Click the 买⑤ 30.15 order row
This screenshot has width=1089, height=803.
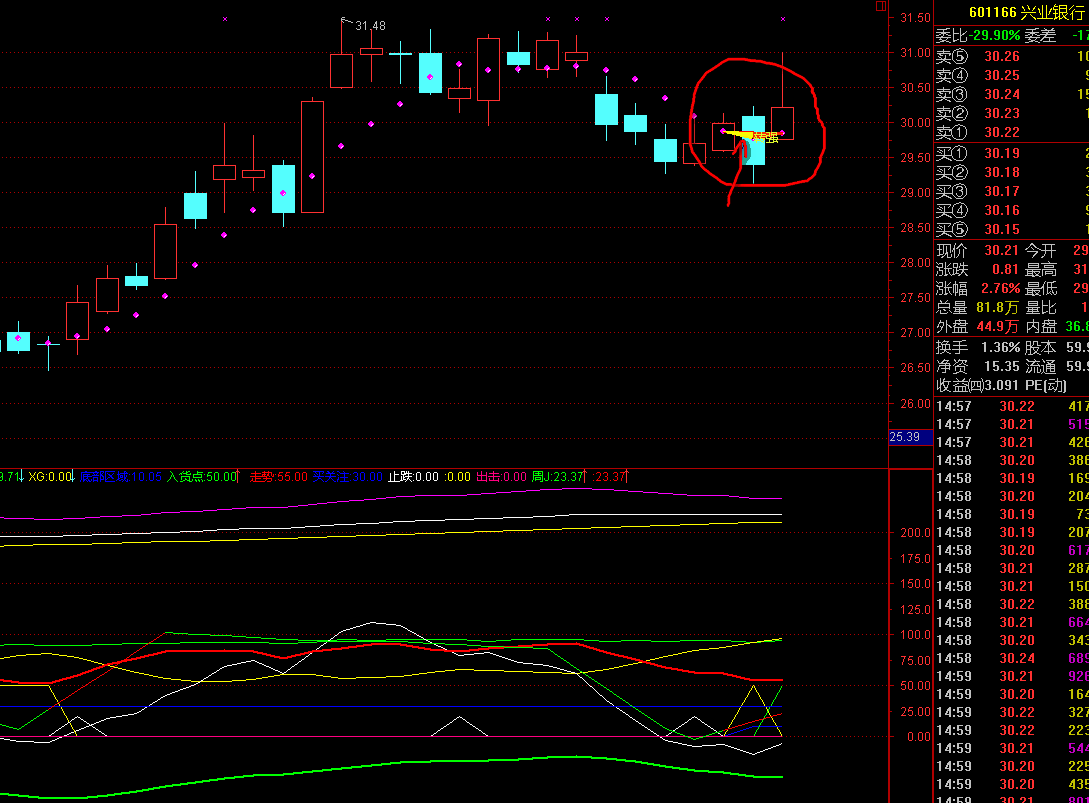(x=1011, y=229)
